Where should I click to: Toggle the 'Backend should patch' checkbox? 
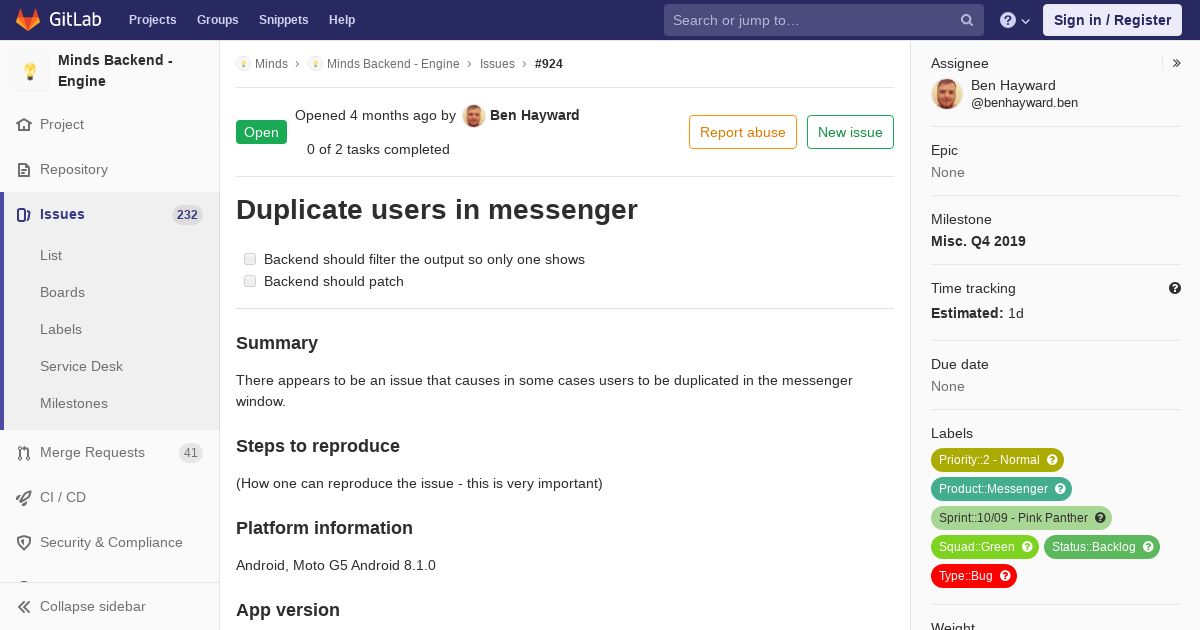coord(250,281)
